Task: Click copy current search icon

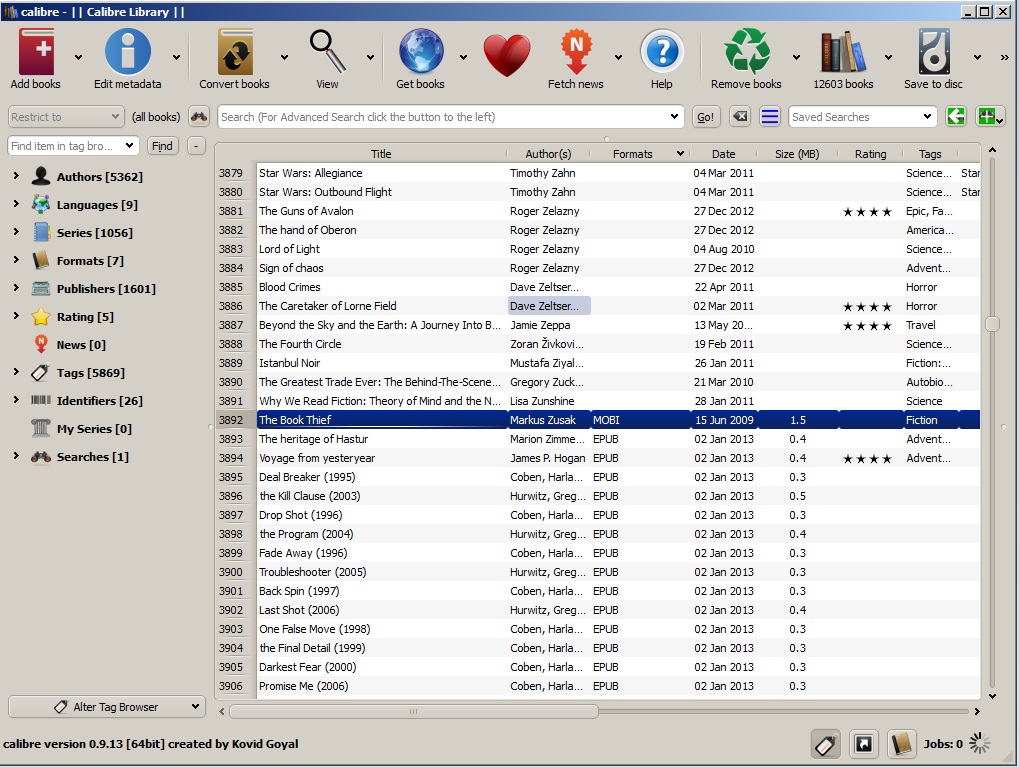Action: tap(956, 117)
